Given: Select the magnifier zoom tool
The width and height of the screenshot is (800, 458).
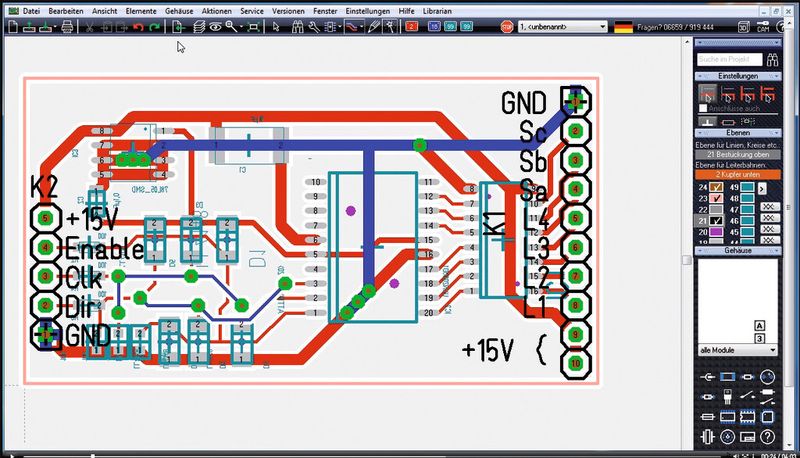Looking at the screenshot, I should coord(232,27).
